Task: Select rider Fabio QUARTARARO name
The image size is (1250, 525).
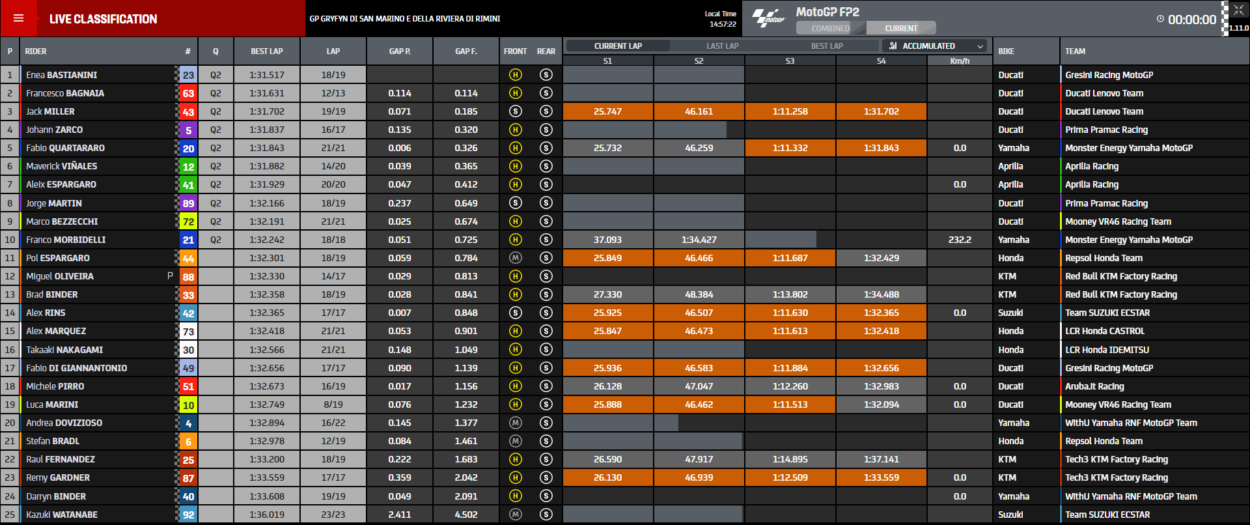Action: click(x=66, y=148)
